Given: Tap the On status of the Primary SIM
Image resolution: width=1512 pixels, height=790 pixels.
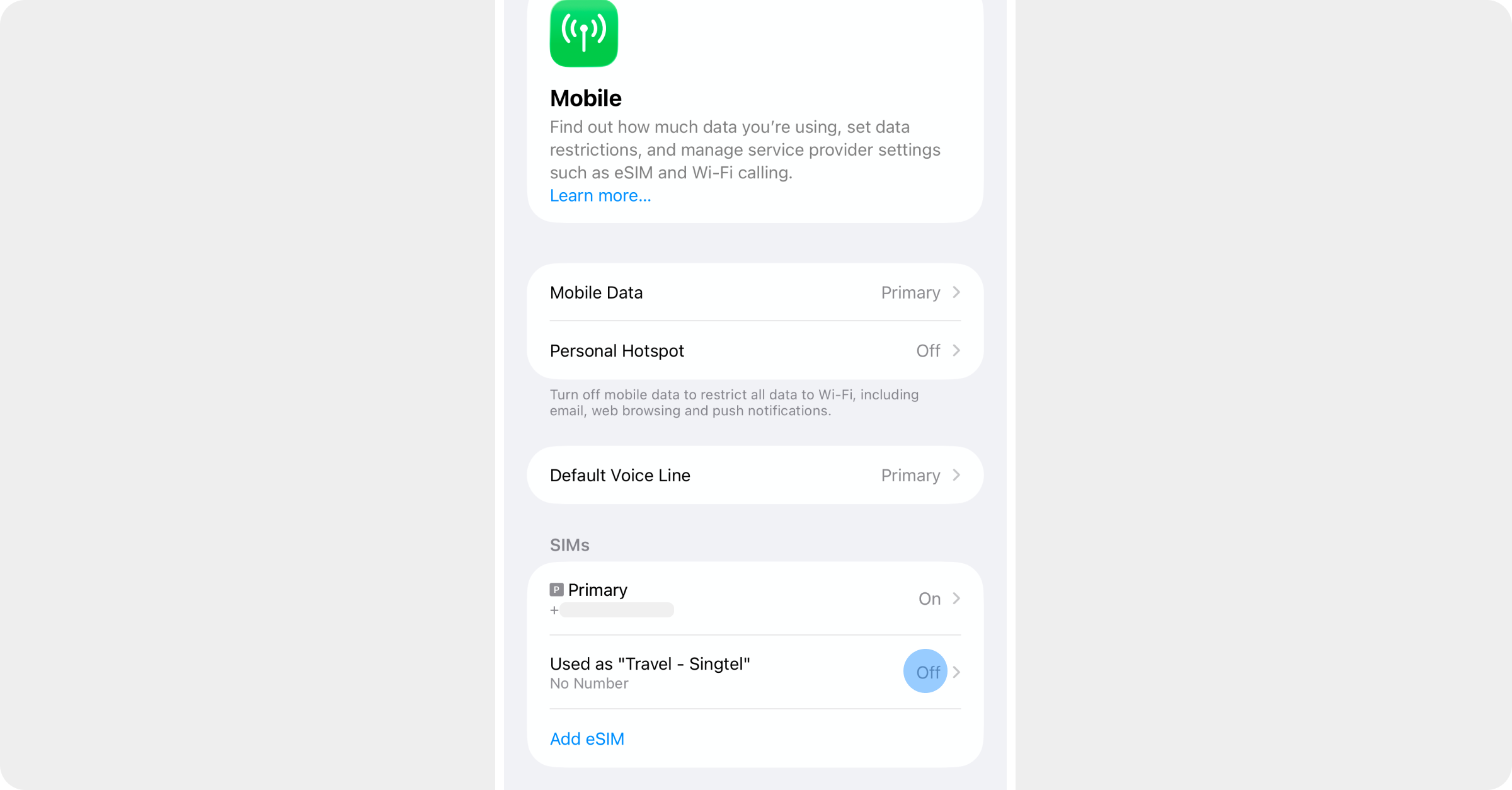Looking at the screenshot, I should click(929, 598).
